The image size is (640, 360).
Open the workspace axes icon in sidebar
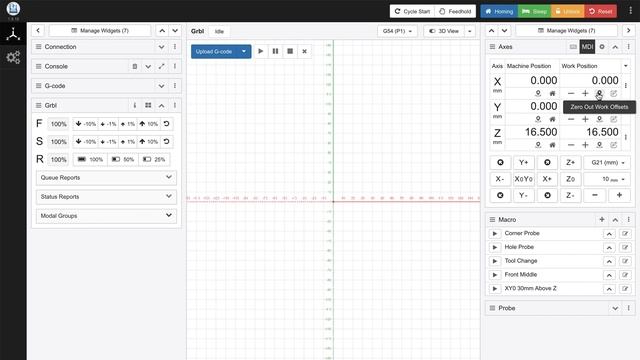13,34
